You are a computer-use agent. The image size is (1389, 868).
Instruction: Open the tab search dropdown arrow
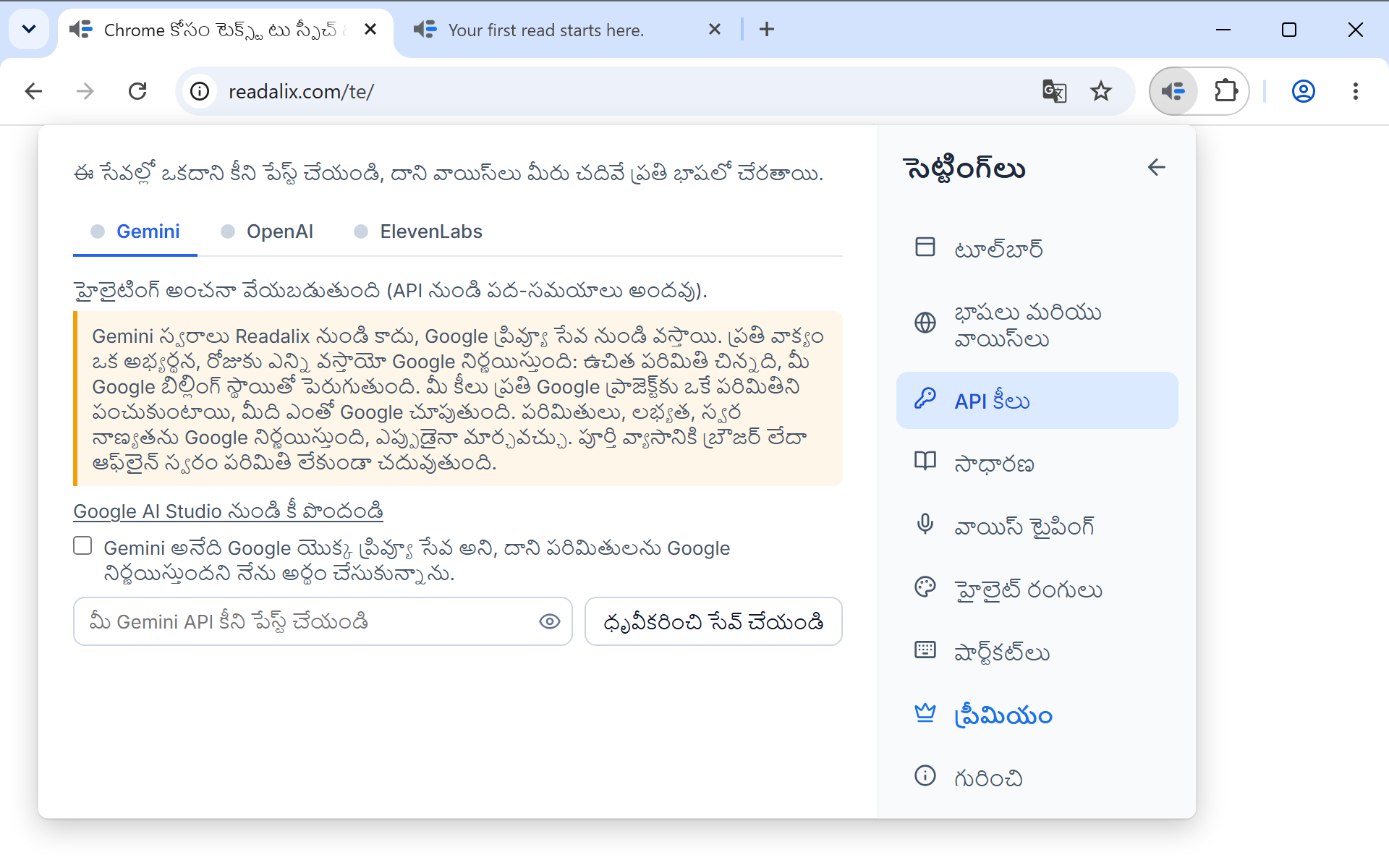tap(29, 30)
